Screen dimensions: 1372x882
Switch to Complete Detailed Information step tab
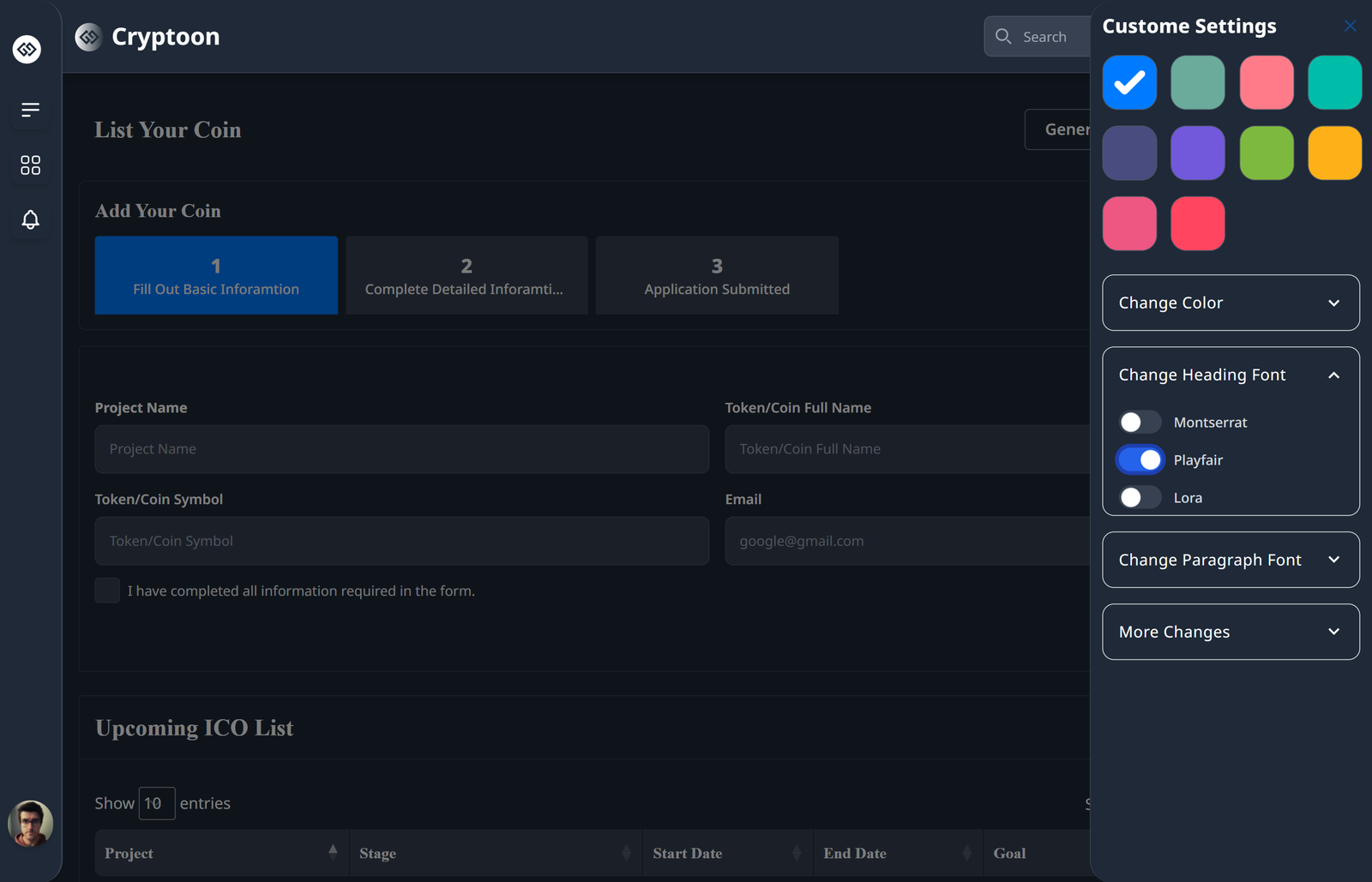tap(466, 275)
